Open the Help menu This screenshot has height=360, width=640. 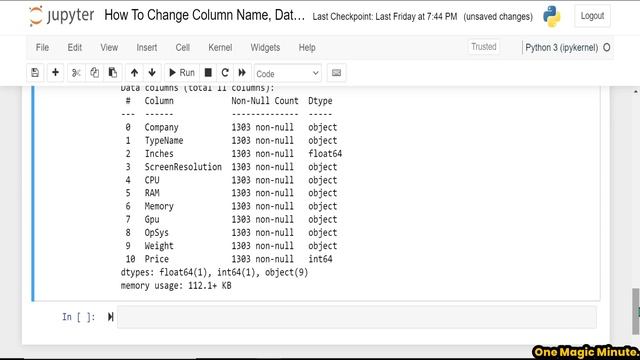coord(307,48)
